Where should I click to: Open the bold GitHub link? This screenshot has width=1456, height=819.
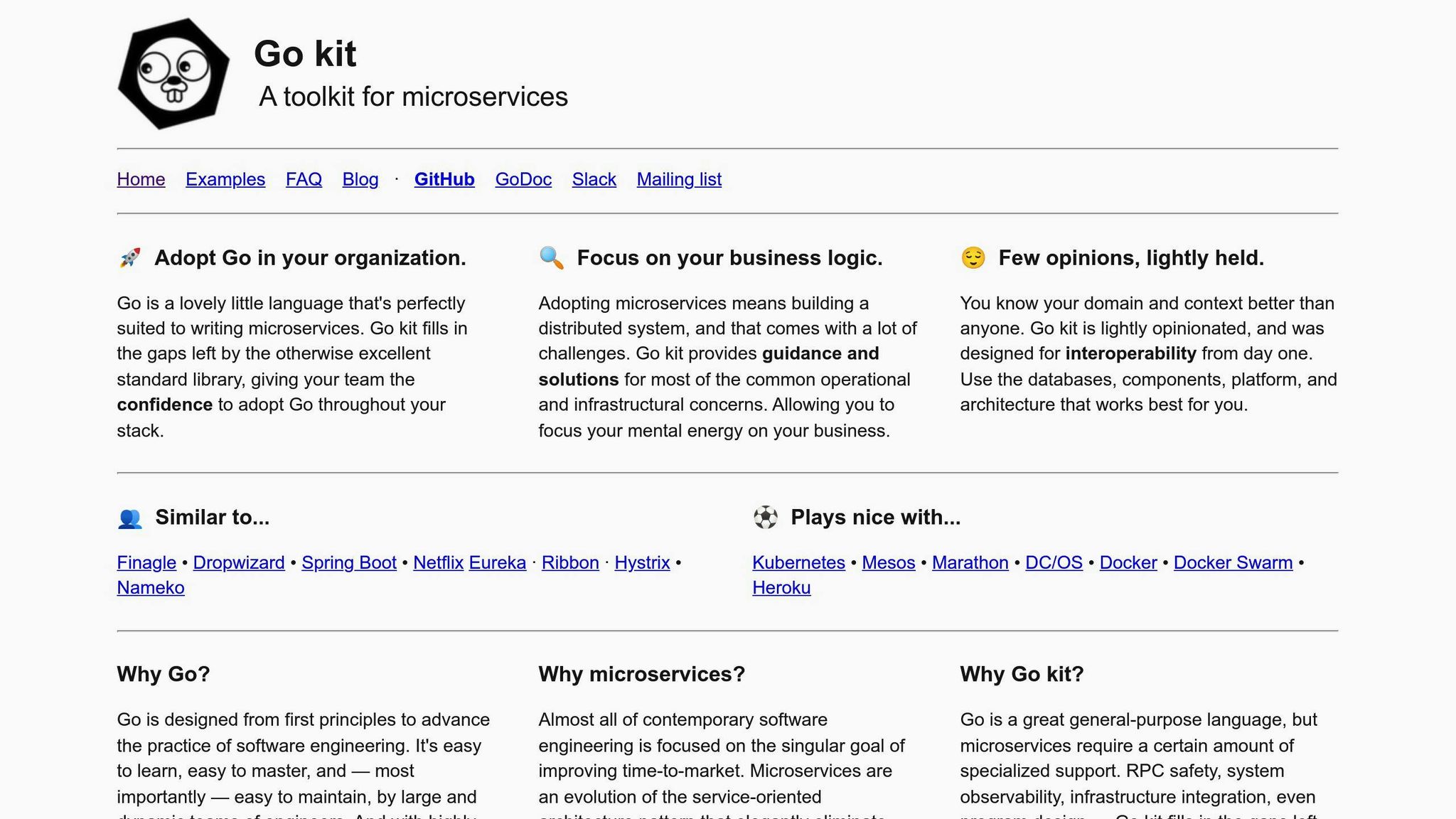[444, 179]
